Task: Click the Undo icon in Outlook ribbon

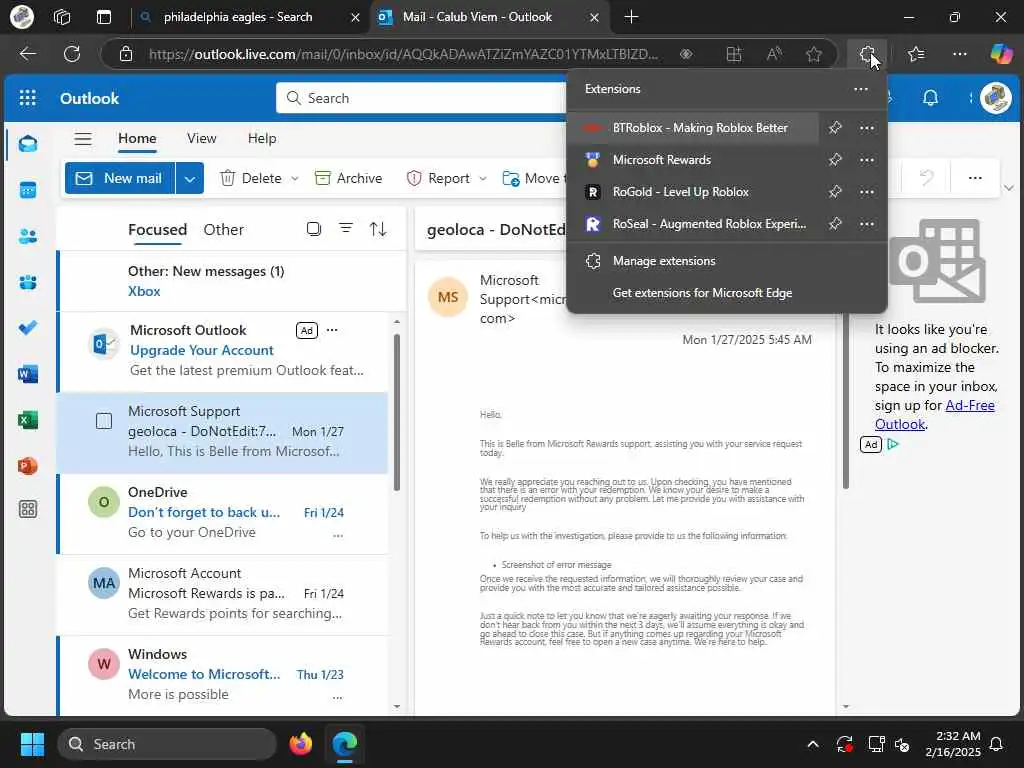Action: pos(925,178)
